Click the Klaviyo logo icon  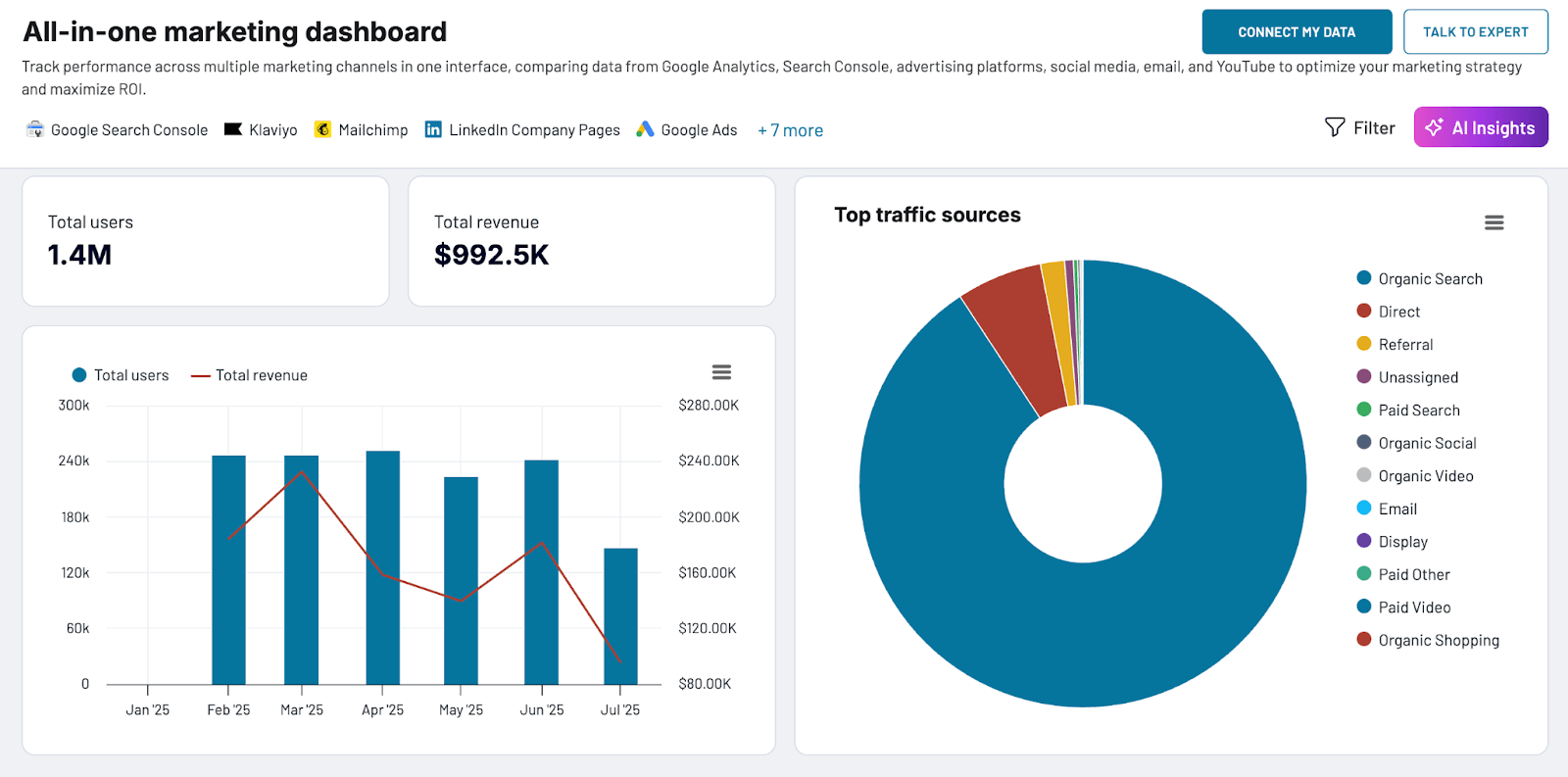(233, 129)
